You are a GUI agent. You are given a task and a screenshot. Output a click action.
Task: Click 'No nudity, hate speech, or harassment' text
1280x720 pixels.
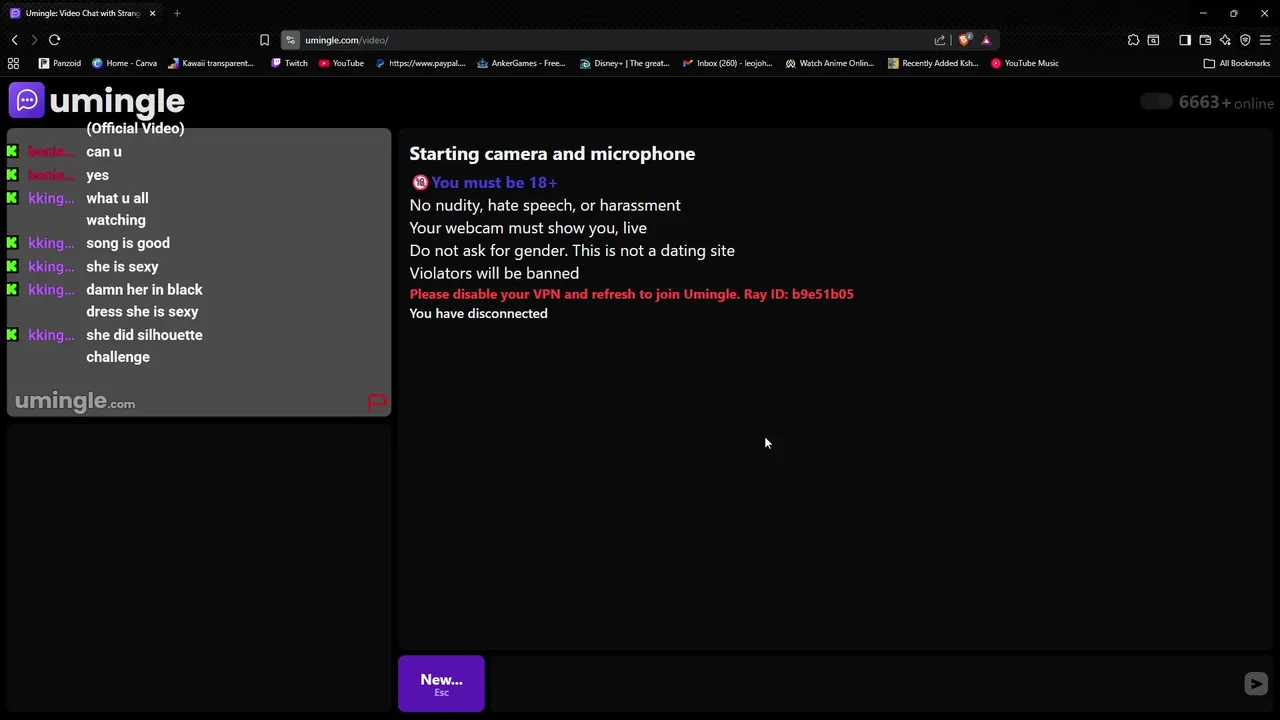pos(545,205)
